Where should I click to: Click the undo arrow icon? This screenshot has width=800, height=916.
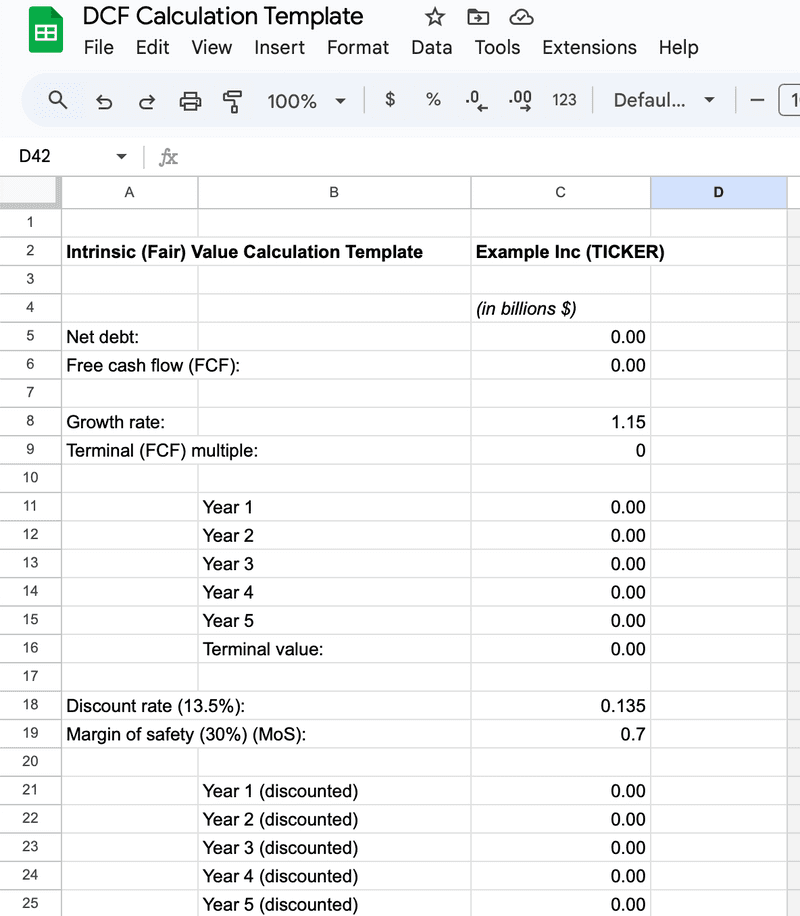(103, 100)
